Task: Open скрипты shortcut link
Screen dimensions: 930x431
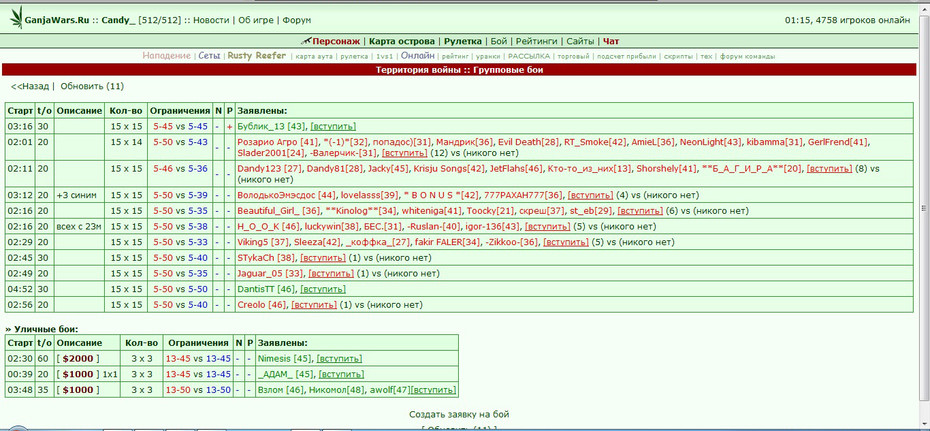Action: point(678,56)
